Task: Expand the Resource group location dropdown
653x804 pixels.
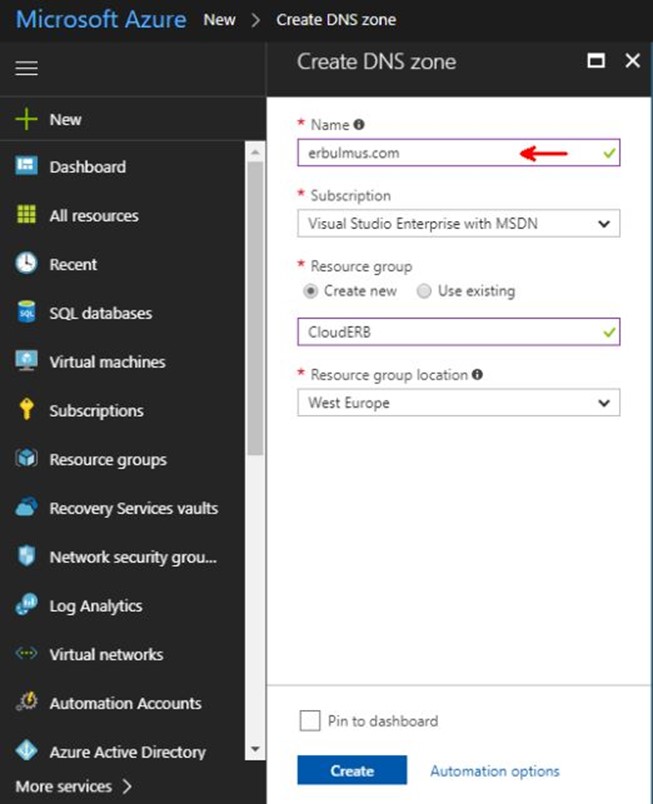Action: (459, 403)
